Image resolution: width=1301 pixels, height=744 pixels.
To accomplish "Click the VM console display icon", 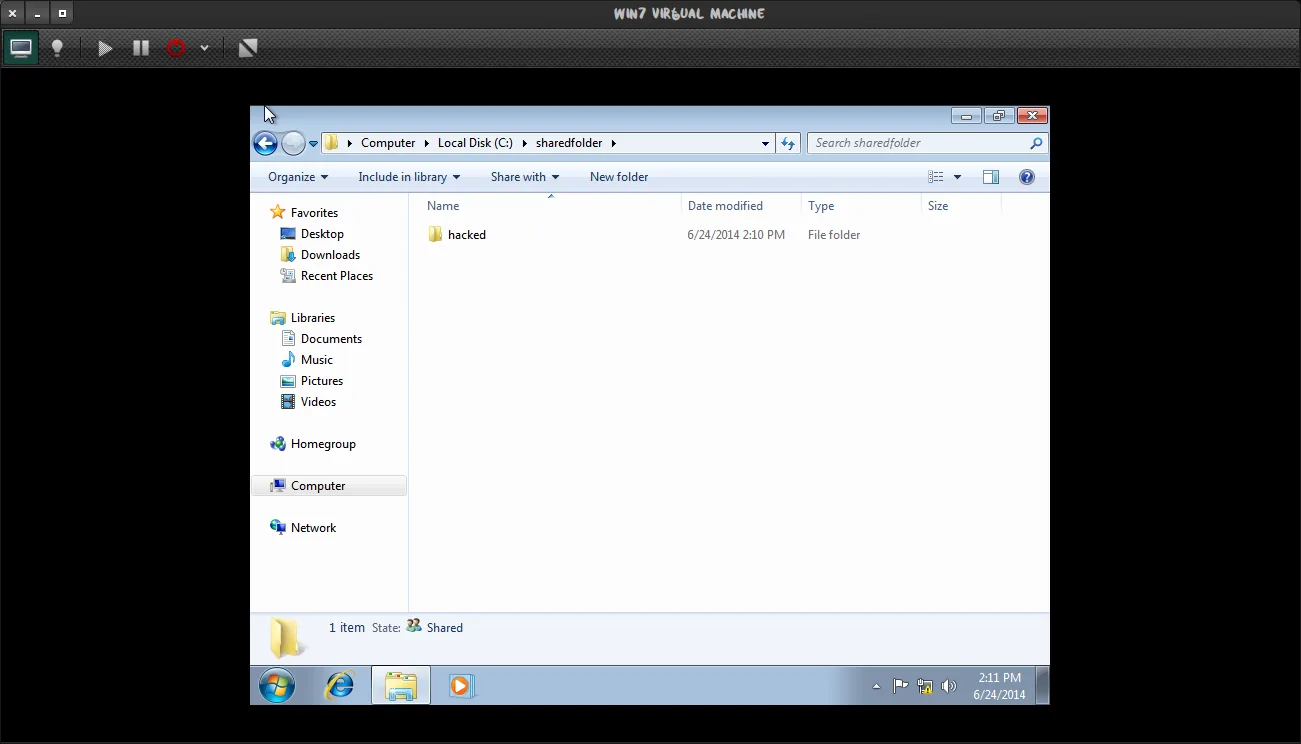I will click(21, 48).
